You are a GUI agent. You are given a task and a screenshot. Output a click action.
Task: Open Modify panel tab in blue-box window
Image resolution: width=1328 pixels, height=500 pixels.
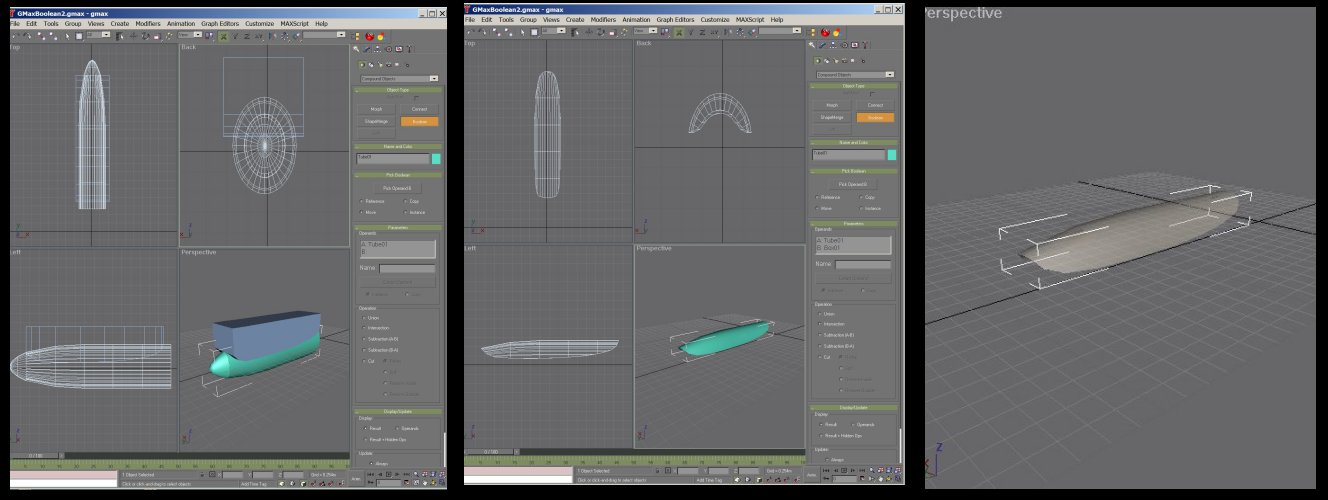368,48
